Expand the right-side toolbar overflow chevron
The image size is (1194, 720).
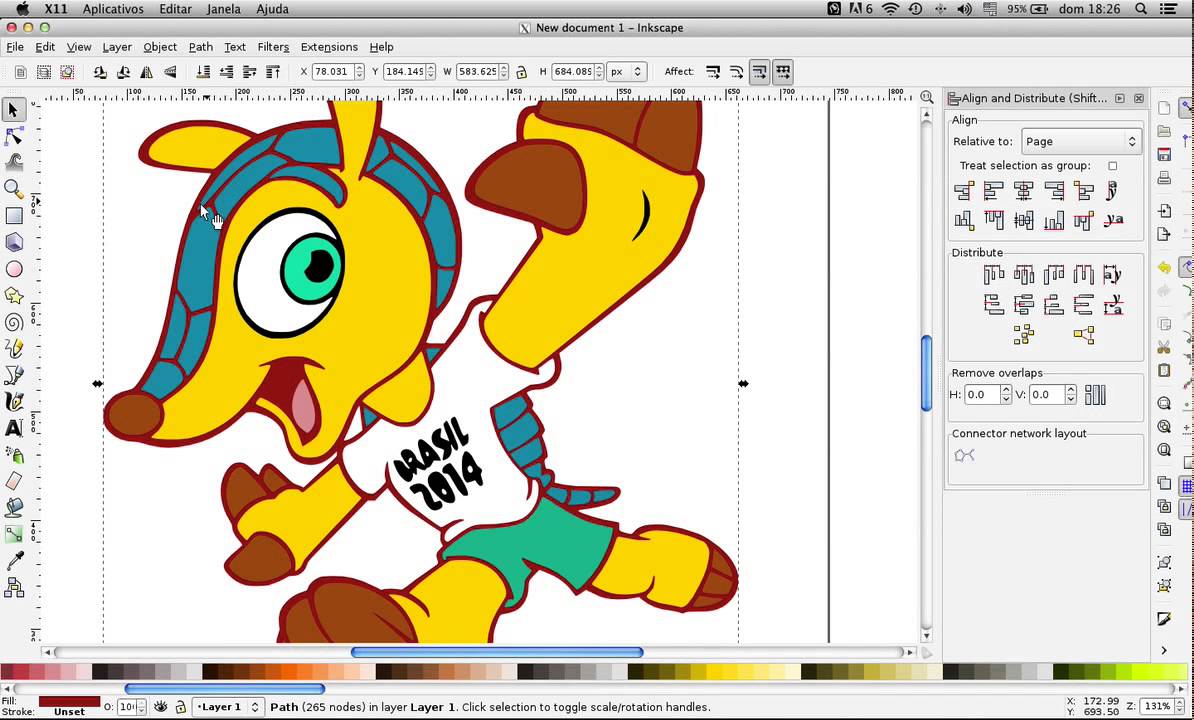tap(1164, 650)
